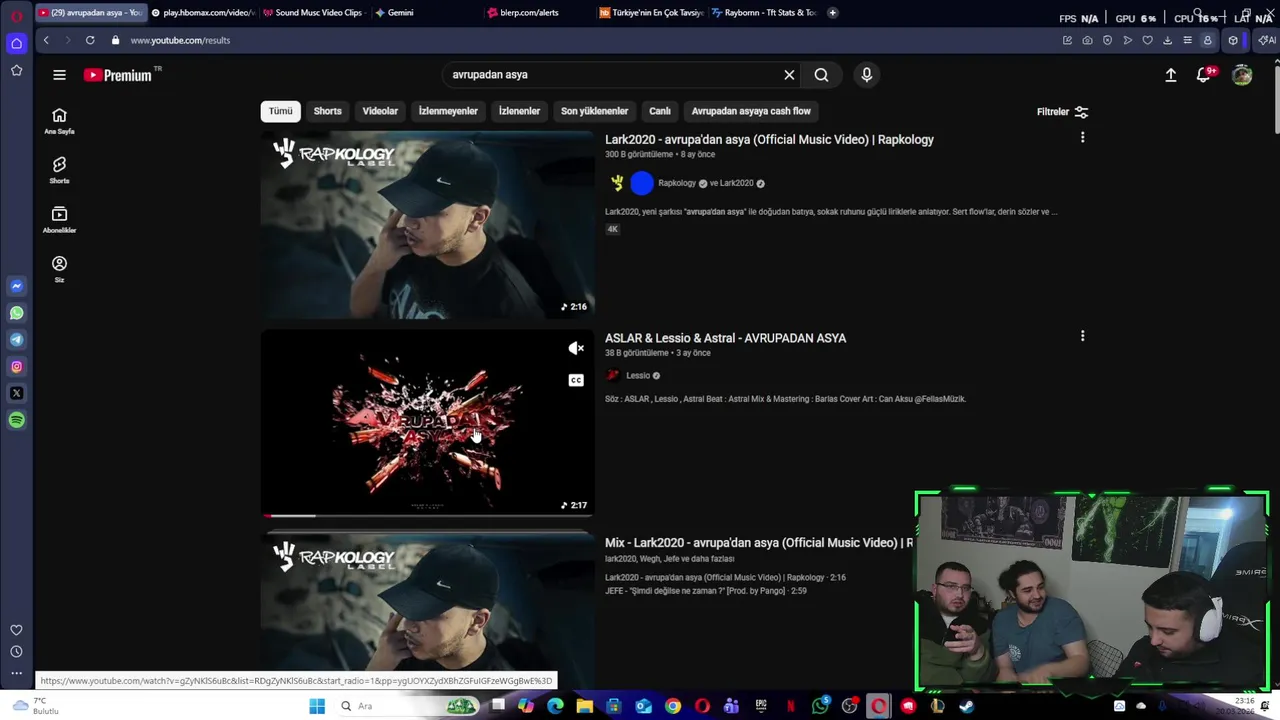Switch to the play.hbomax.com tab
This screenshot has width=1280, height=720.
203,13
